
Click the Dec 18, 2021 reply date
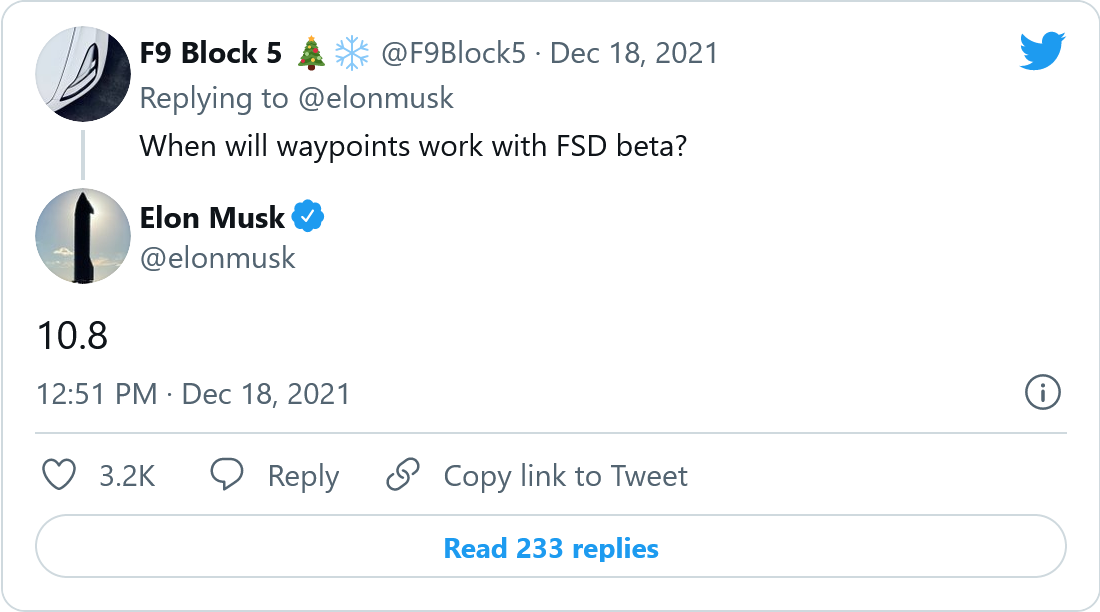634,53
